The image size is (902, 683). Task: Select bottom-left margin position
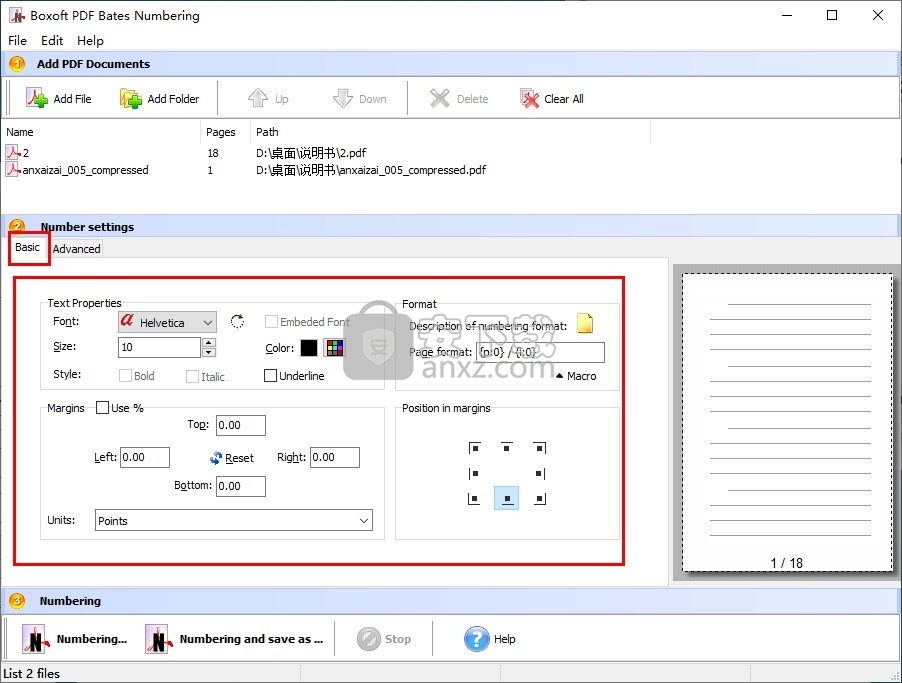474,498
